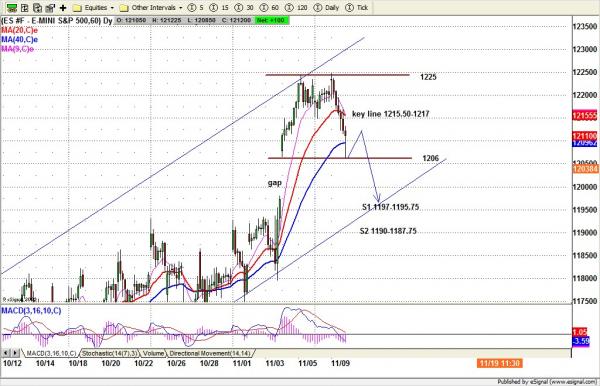The width and height of the screenshot is (600, 386).
Task: Click the 1225 resistance line label
Action: [x=428, y=77]
